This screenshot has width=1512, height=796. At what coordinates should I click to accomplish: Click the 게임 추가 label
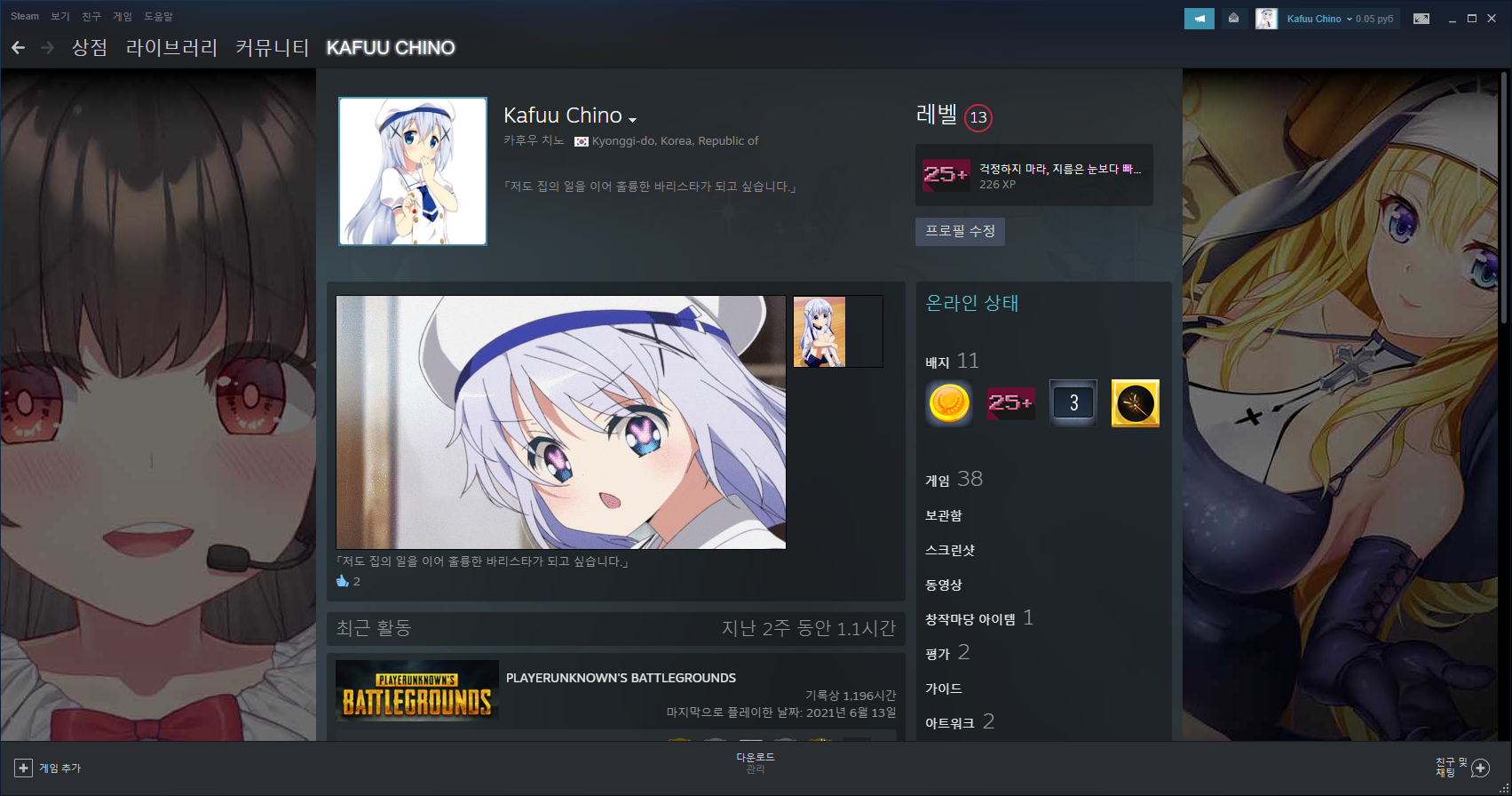pos(59,768)
